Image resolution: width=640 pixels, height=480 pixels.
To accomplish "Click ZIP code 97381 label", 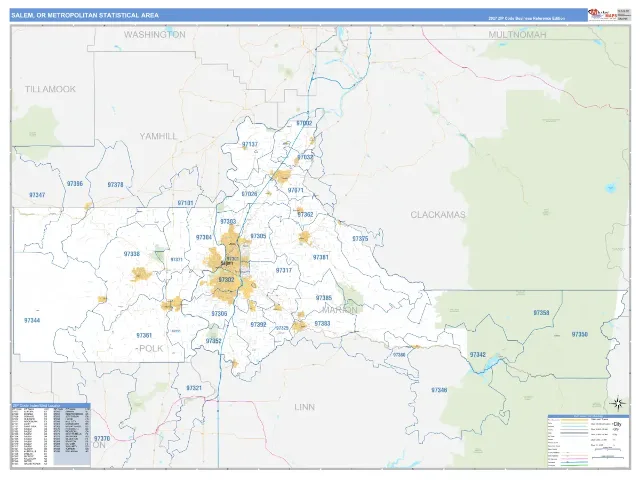I will click(x=320, y=258).
